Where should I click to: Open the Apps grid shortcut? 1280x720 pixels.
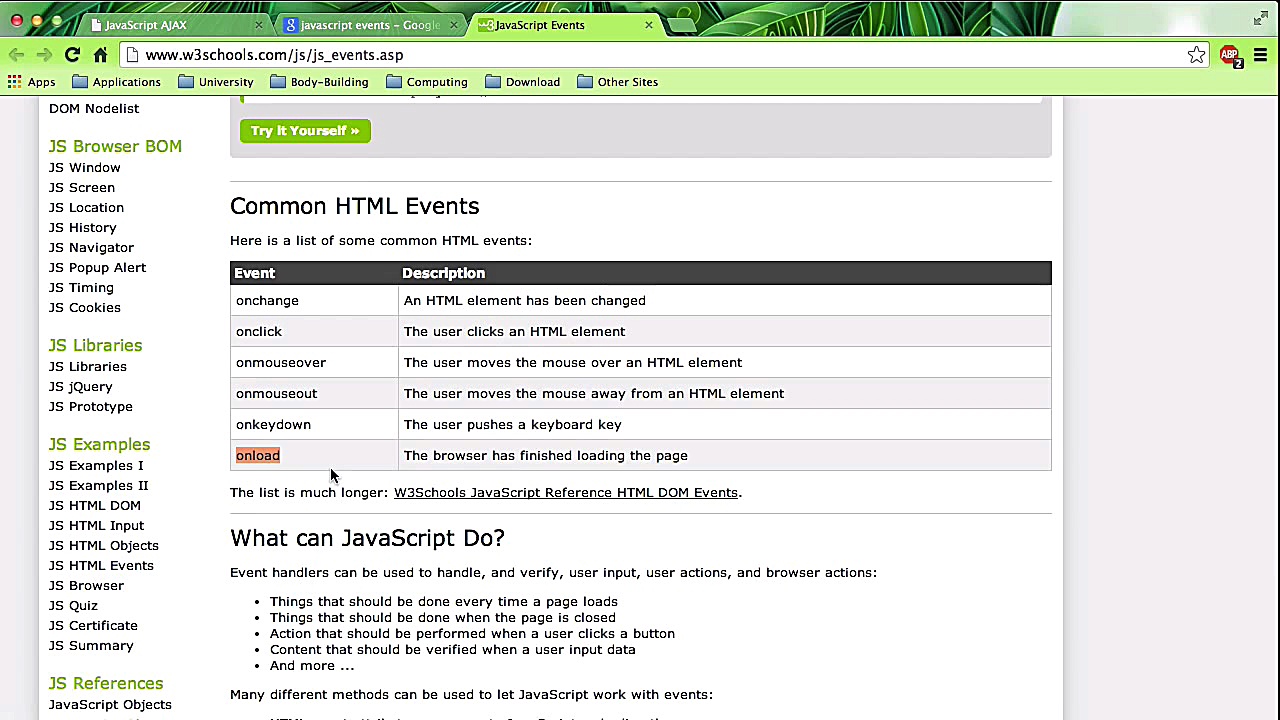[31, 82]
